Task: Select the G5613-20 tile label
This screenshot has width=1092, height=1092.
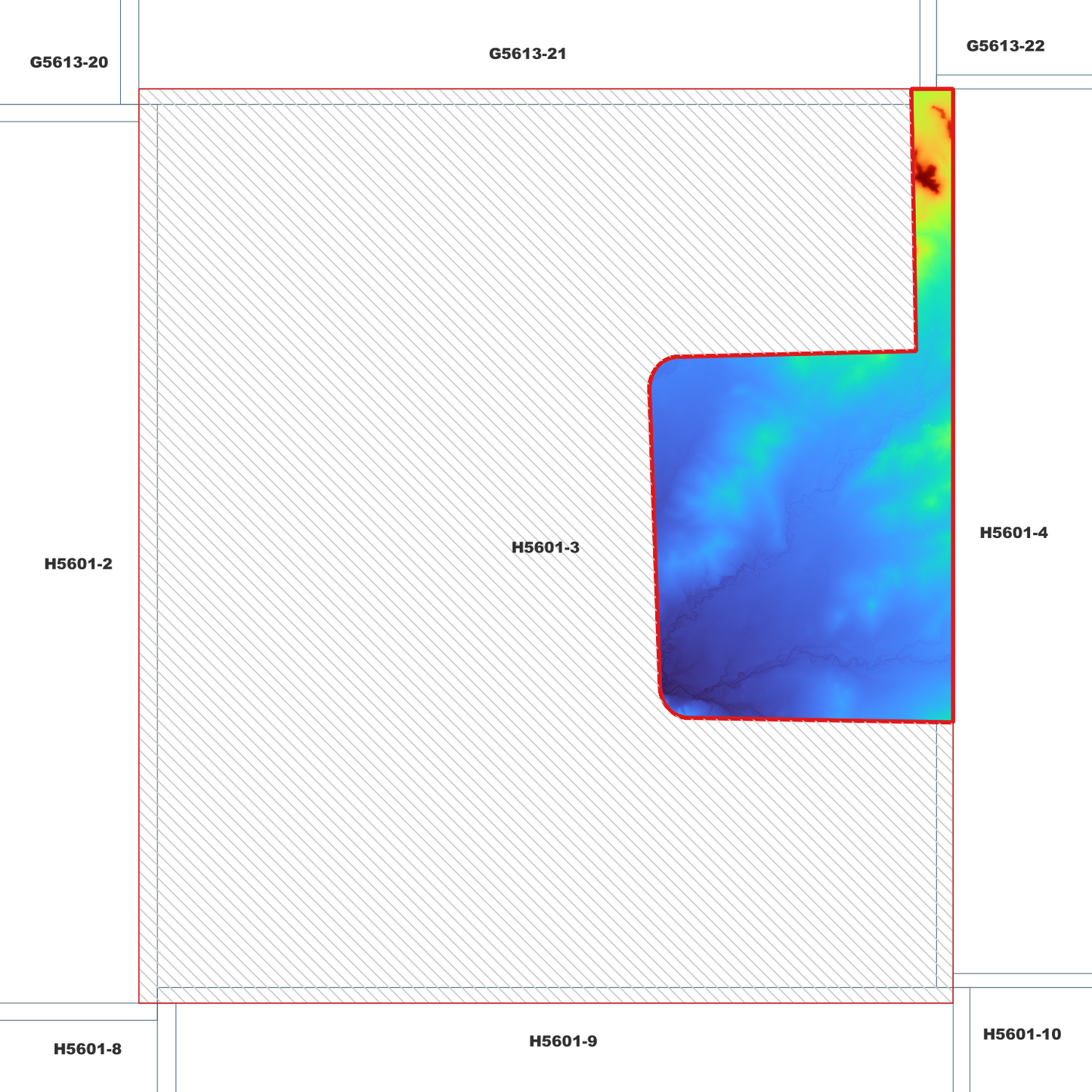Action: pos(69,63)
